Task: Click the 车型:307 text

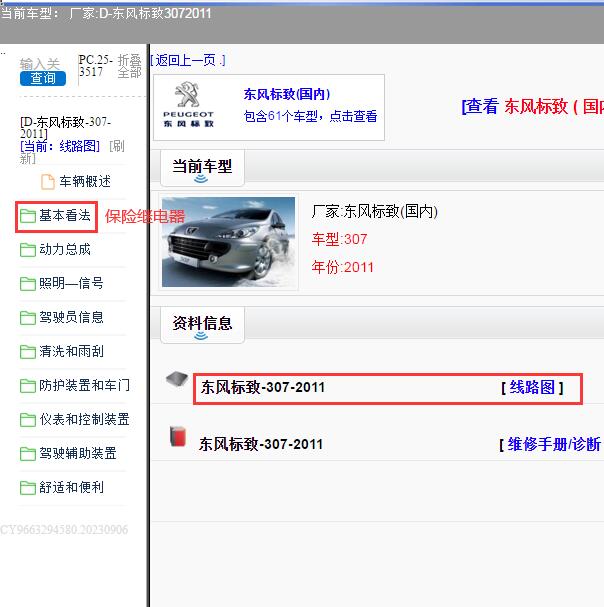Action: pos(340,239)
